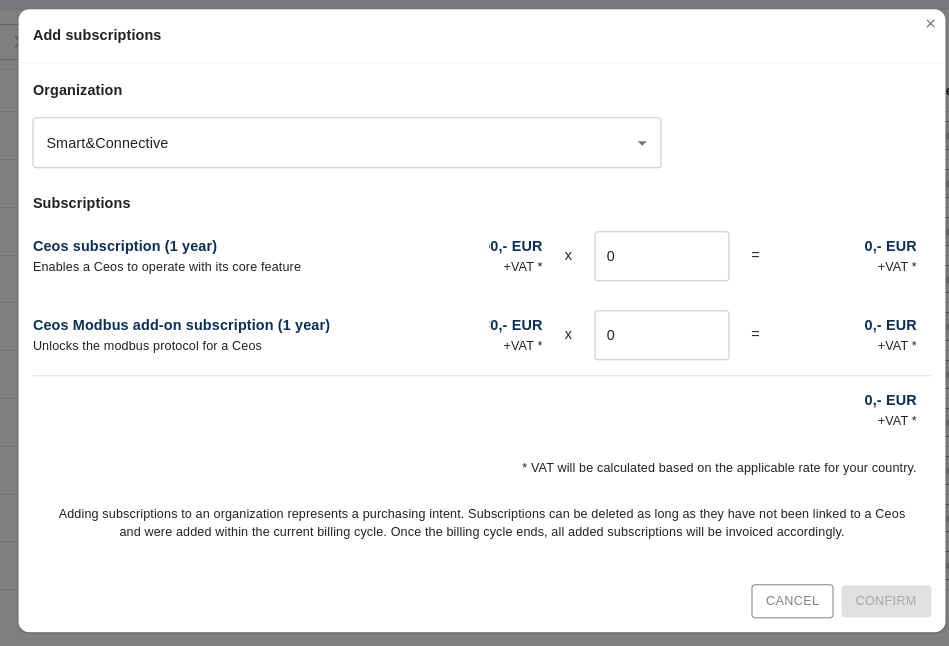Click the purchasing intent notice paragraph
The width and height of the screenshot is (949, 646).
click(481, 522)
